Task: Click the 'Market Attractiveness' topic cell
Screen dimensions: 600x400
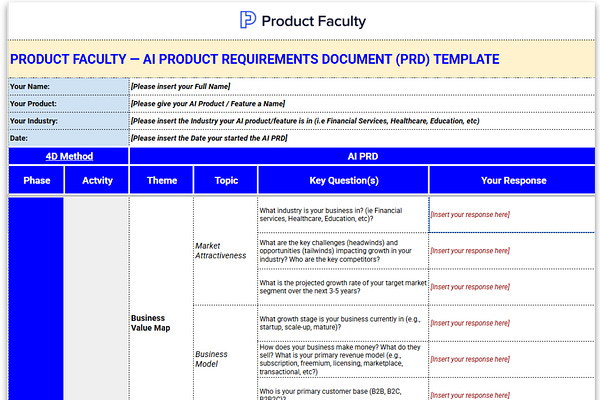Action: pos(226,251)
